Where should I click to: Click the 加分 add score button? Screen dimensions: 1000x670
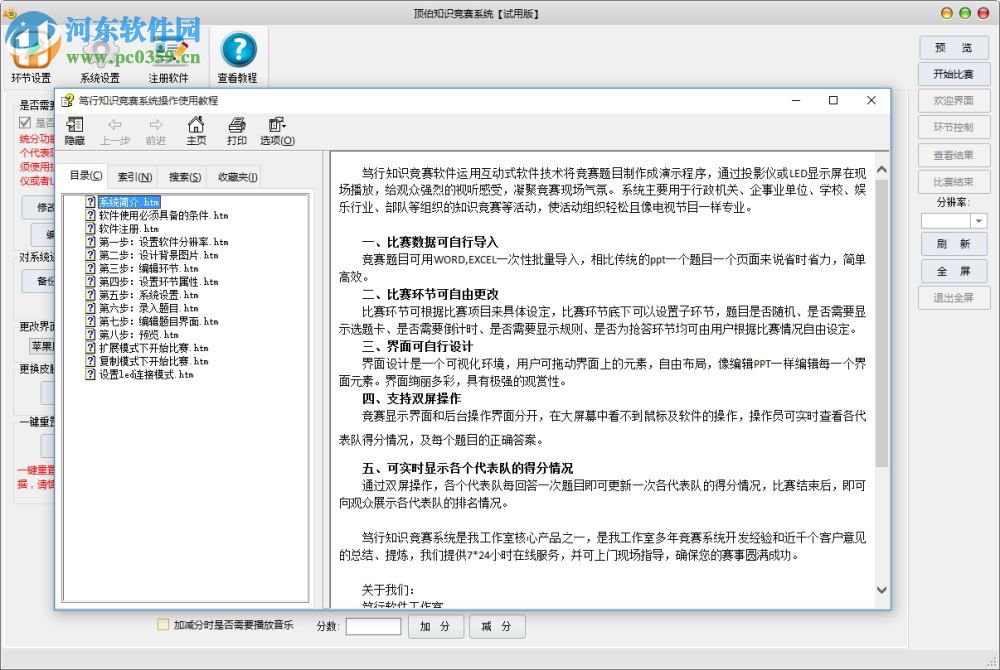(435, 626)
